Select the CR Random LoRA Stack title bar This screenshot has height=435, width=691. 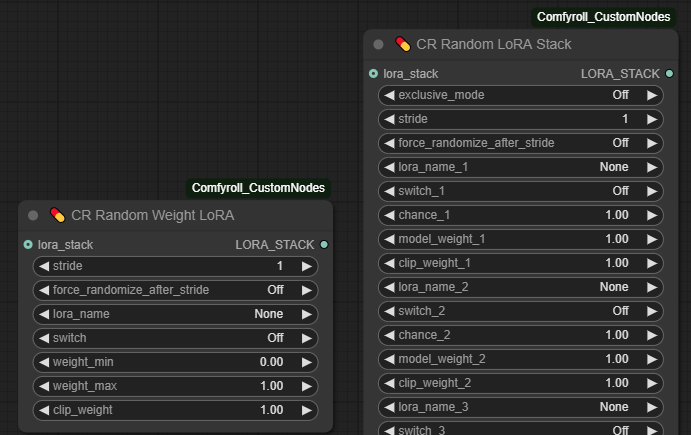pos(520,45)
